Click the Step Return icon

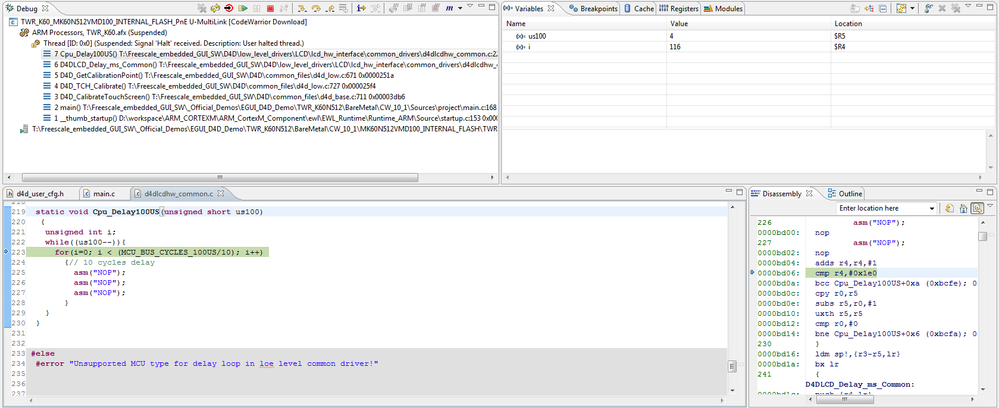coord(330,8)
